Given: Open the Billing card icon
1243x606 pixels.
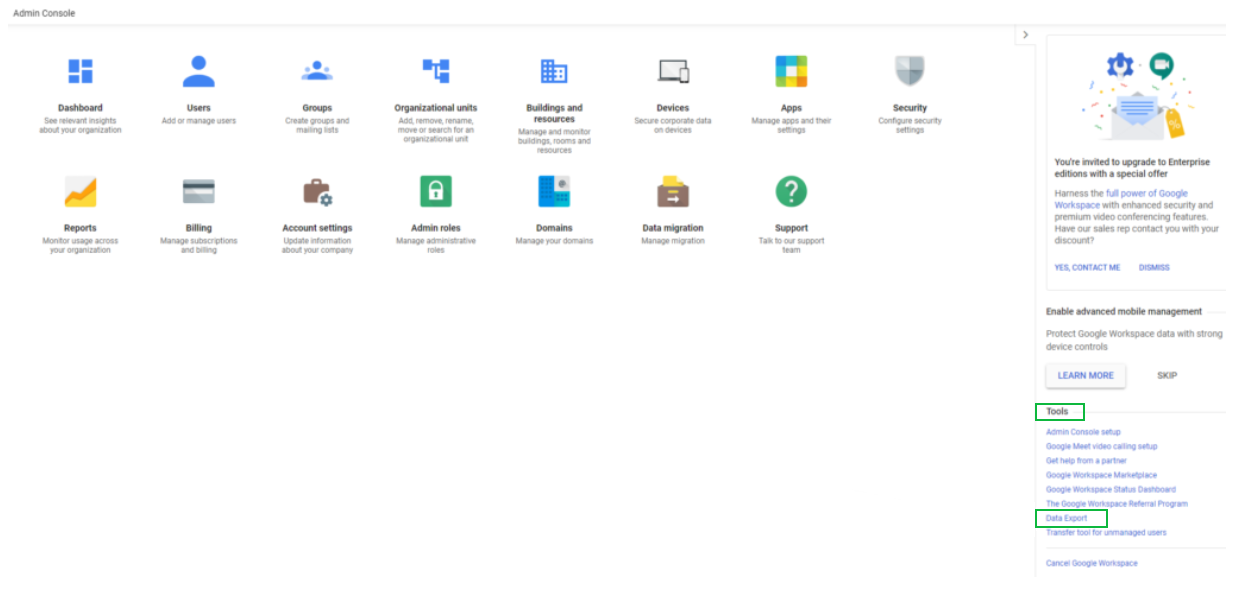Looking at the screenshot, I should click(198, 191).
